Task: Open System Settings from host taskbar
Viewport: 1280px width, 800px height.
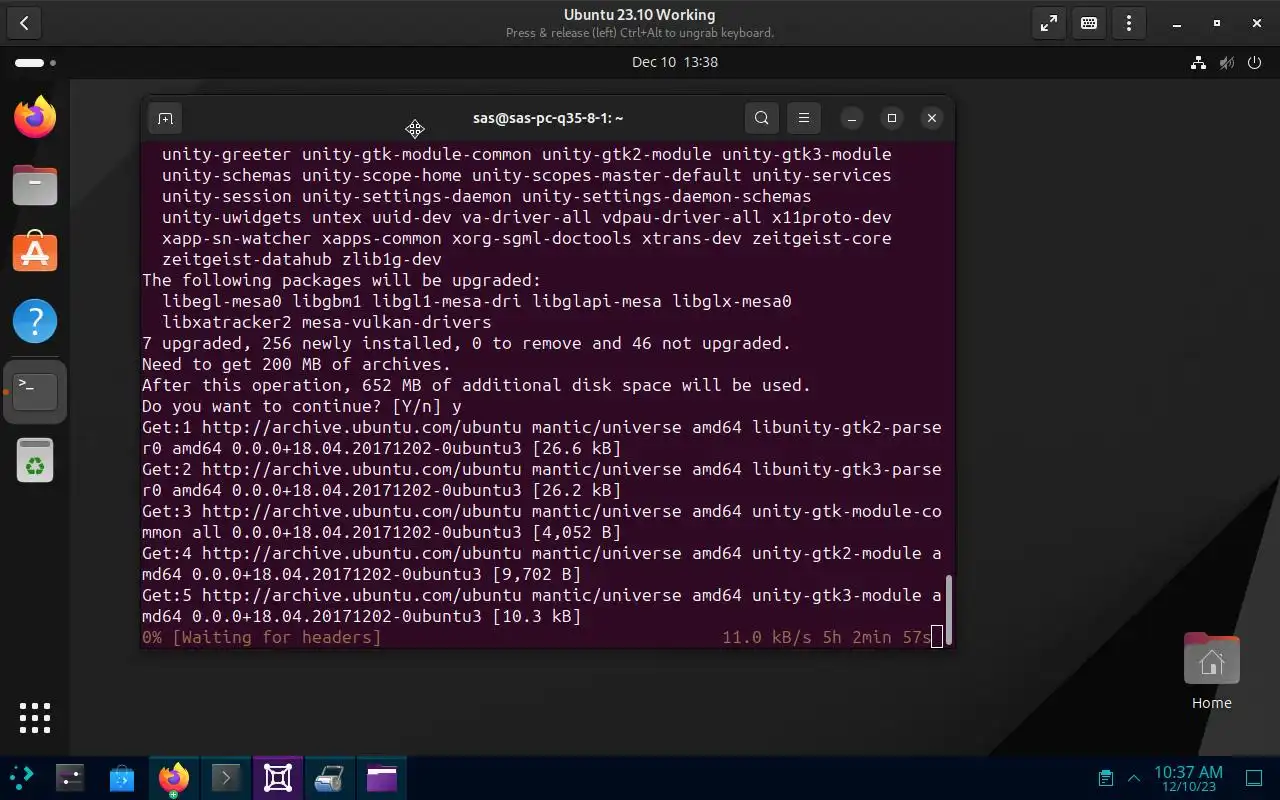Action: point(70,777)
